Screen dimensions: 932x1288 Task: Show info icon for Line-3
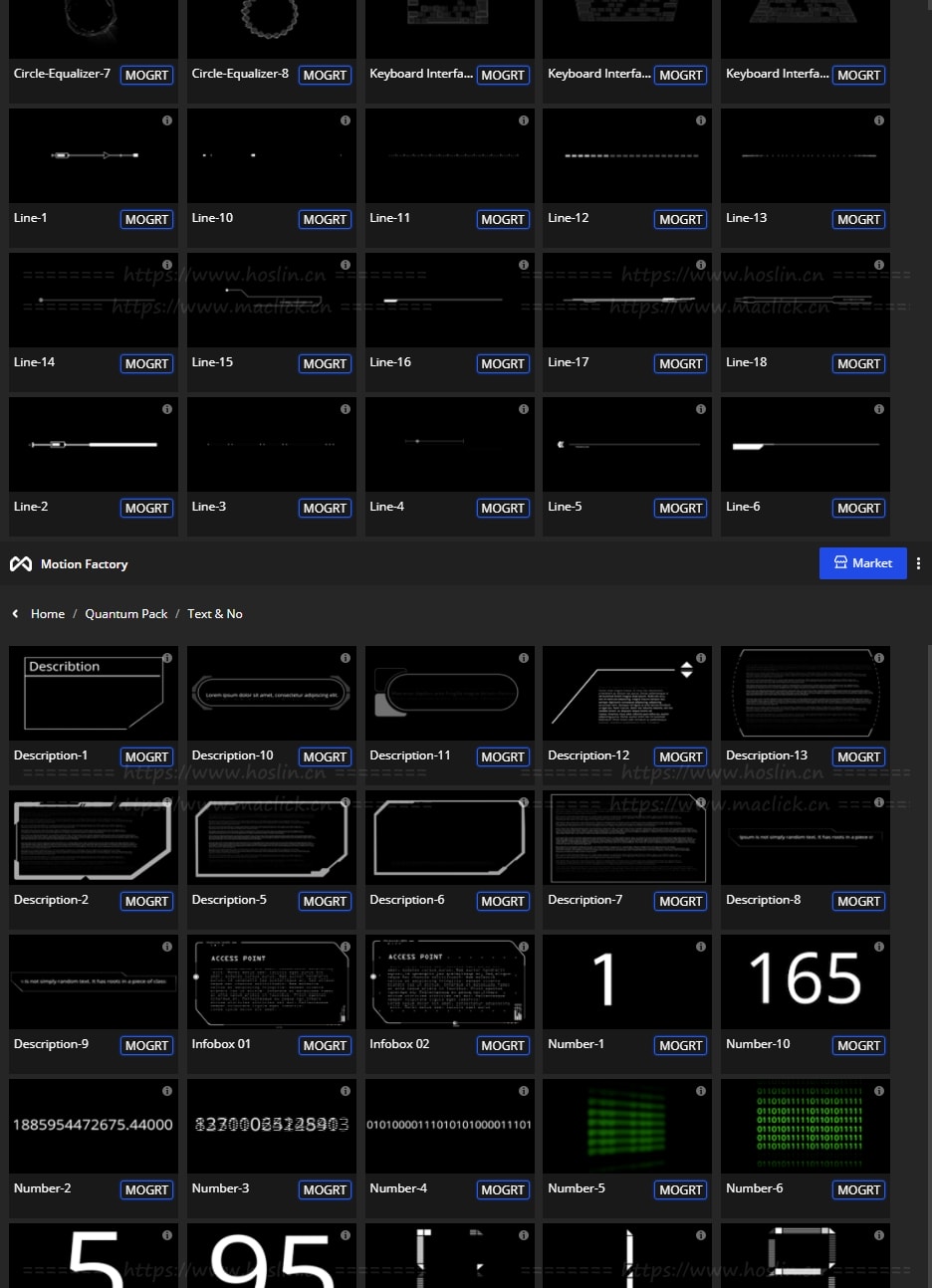point(346,409)
